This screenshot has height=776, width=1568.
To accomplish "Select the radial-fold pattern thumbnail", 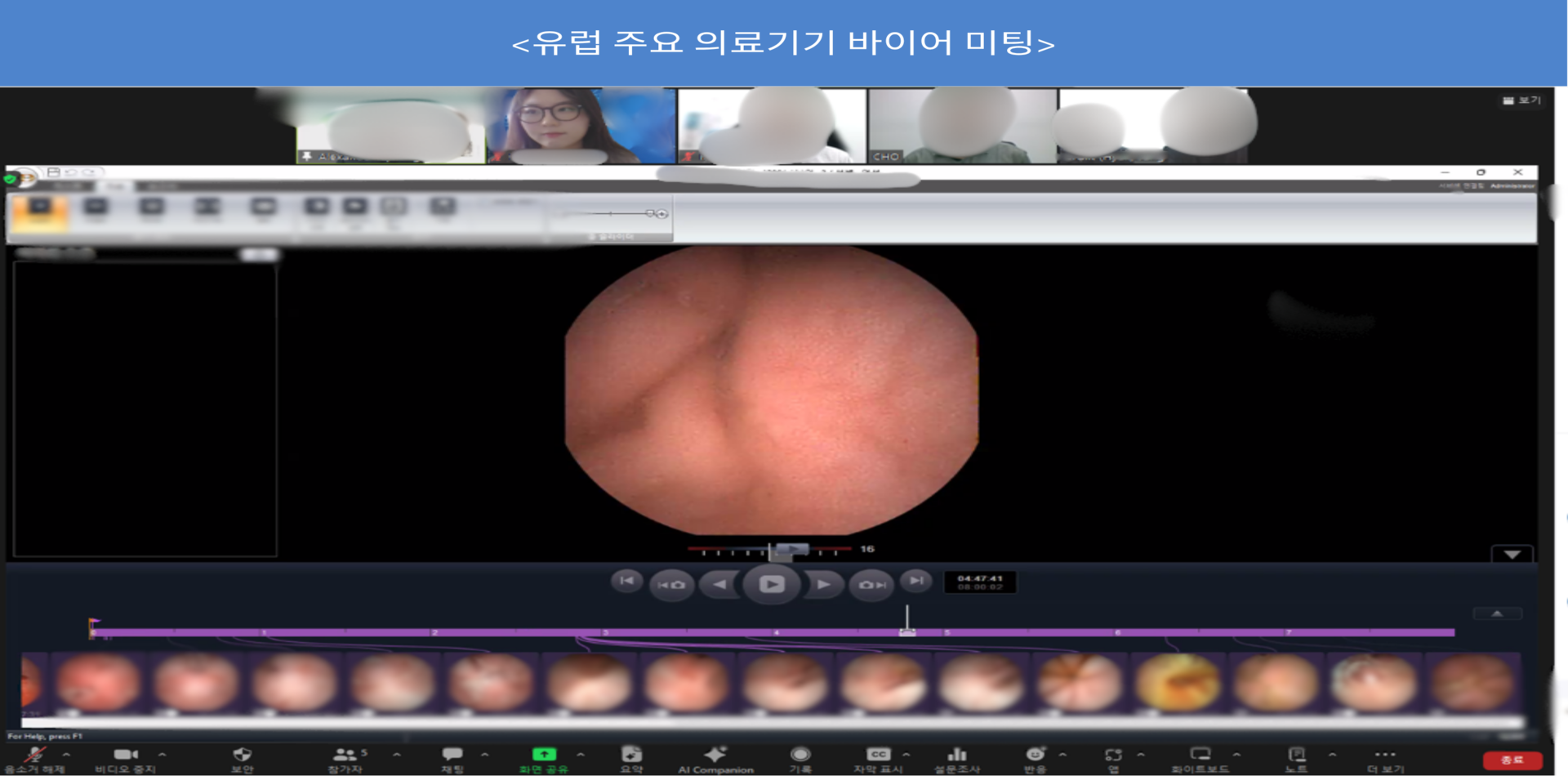I will (1080, 683).
